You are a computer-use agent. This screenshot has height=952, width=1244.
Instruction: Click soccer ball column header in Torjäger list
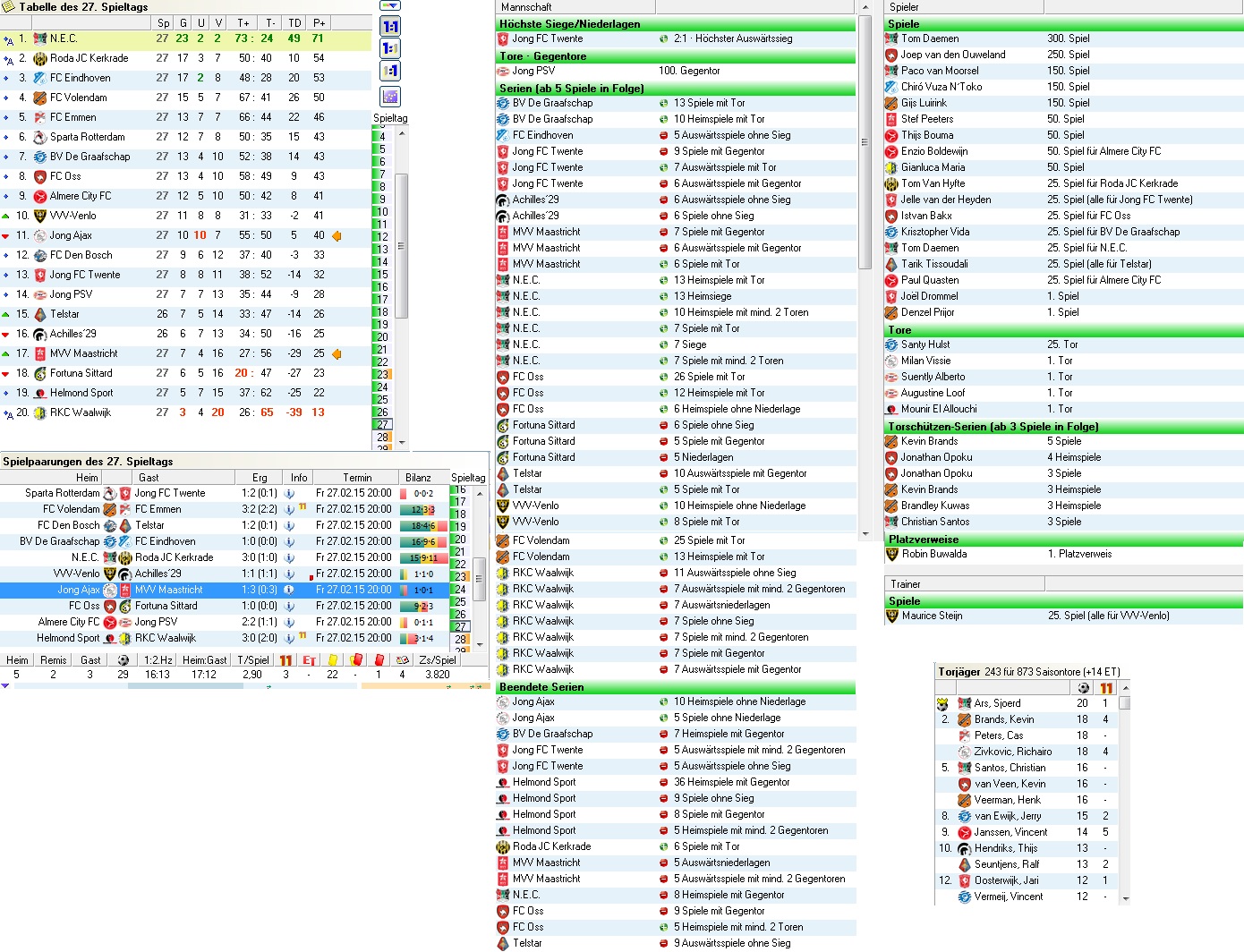tap(1083, 688)
